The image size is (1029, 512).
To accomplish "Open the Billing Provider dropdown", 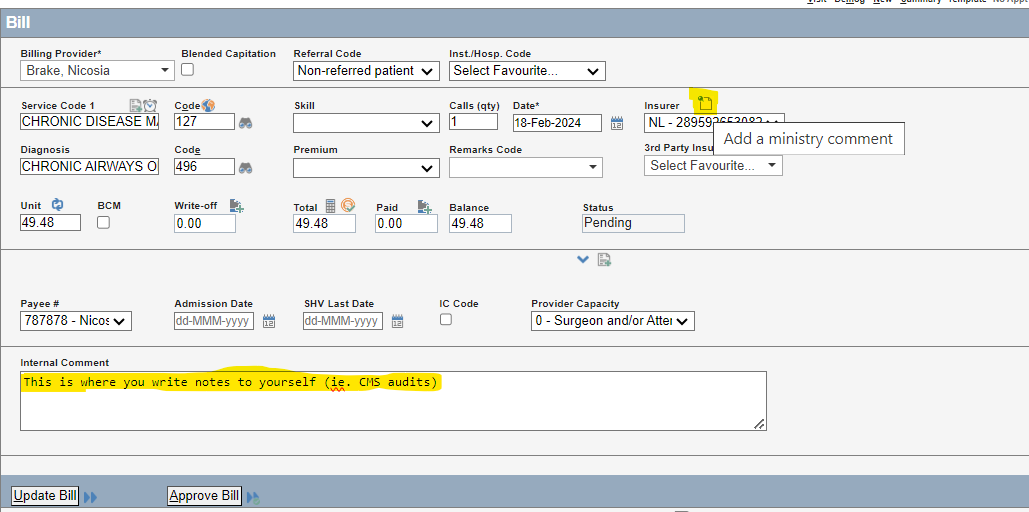I will [97, 71].
